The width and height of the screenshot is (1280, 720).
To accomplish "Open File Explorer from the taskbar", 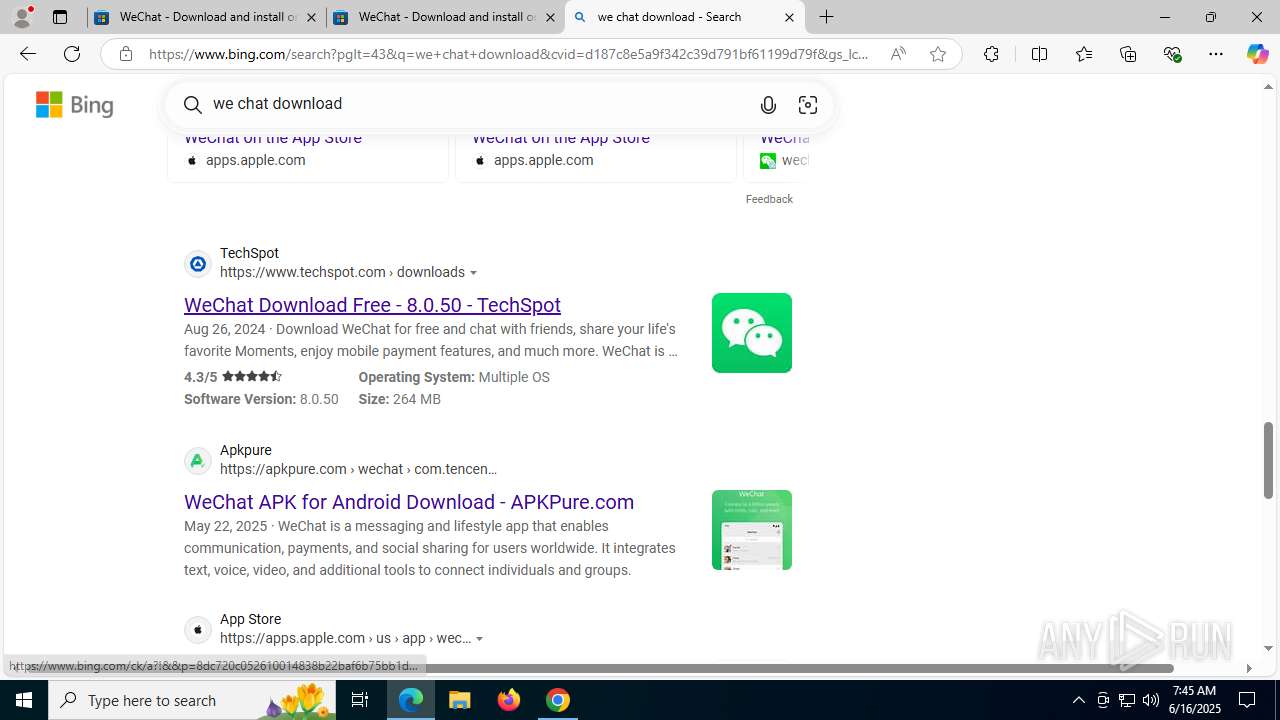I will [x=460, y=700].
